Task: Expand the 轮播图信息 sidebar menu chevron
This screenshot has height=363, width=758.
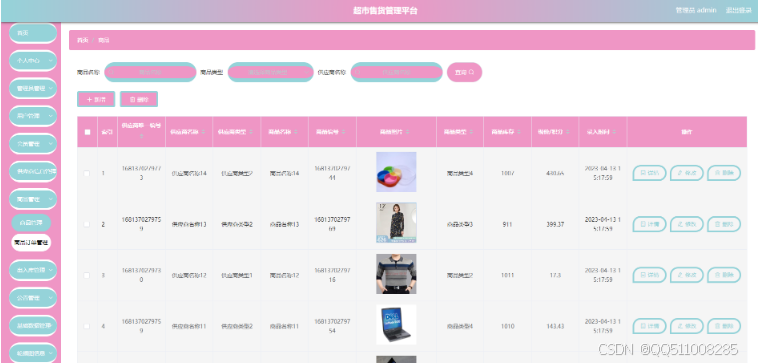Action: (50, 353)
